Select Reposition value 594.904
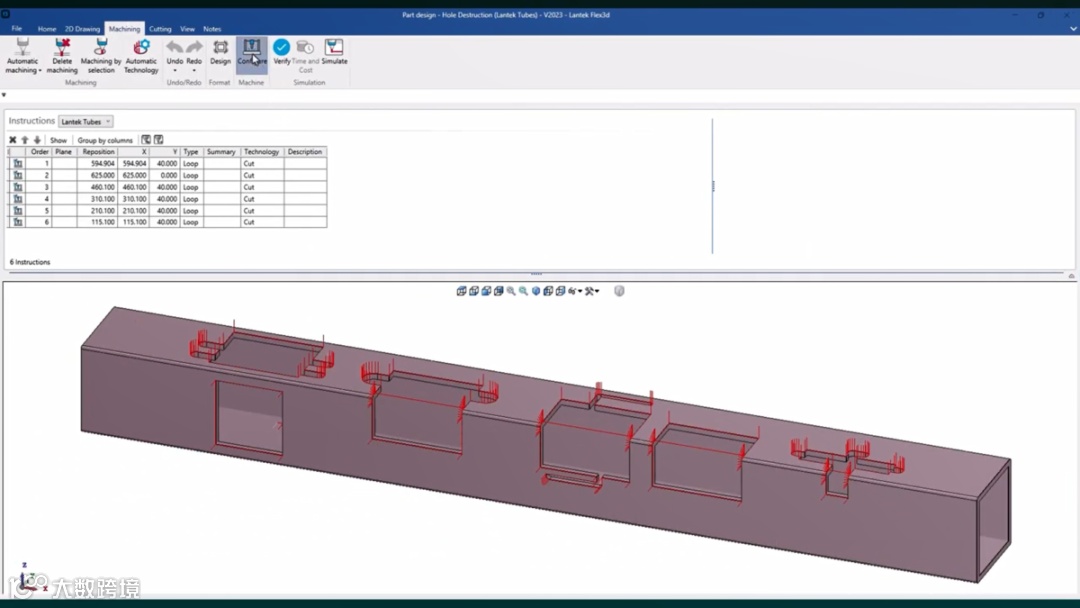1080x608 pixels. tap(98, 164)
